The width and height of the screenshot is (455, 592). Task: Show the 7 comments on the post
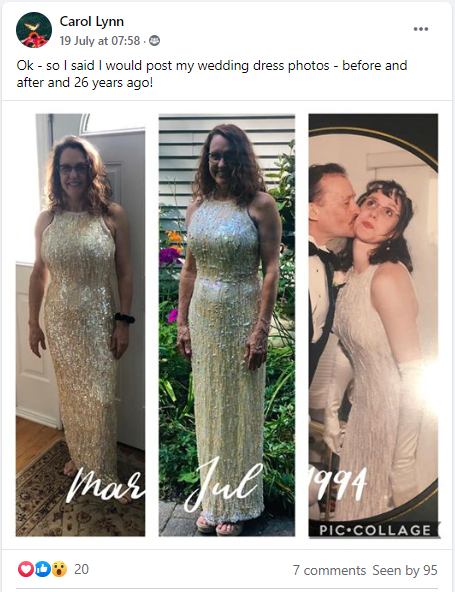329,570
